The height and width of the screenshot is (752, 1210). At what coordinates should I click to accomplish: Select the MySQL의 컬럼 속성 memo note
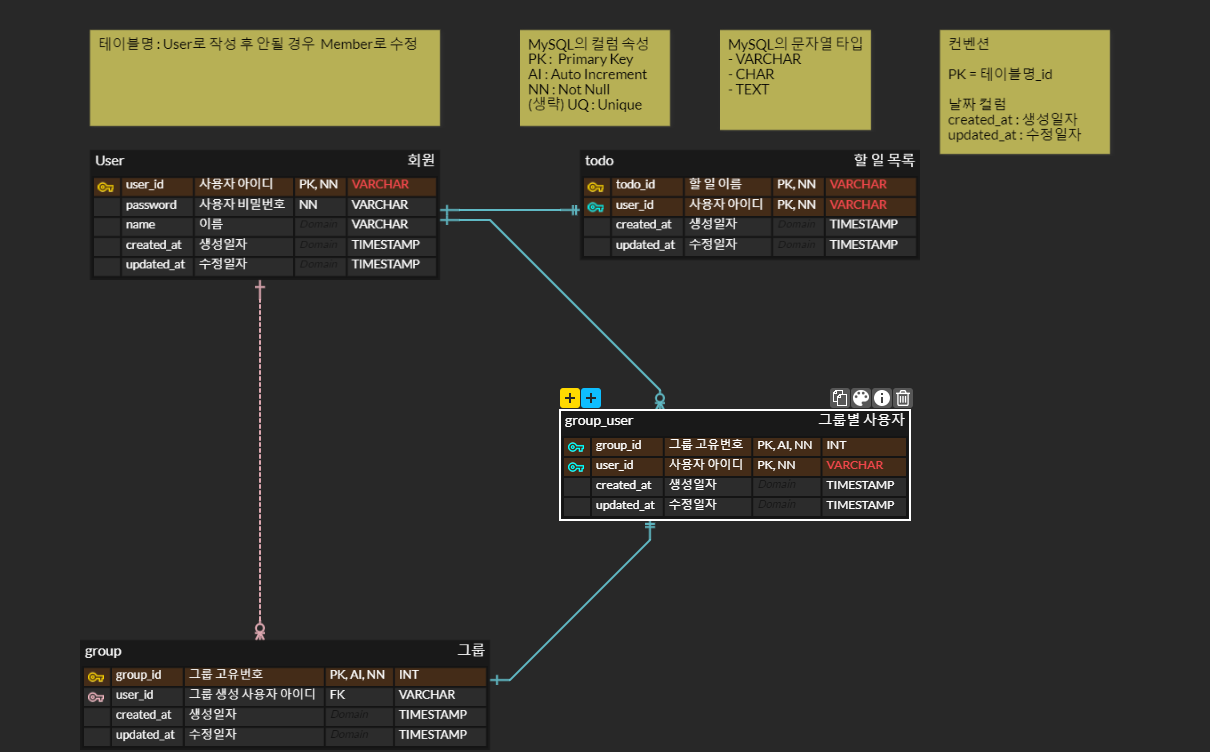(x=594, y=78)
